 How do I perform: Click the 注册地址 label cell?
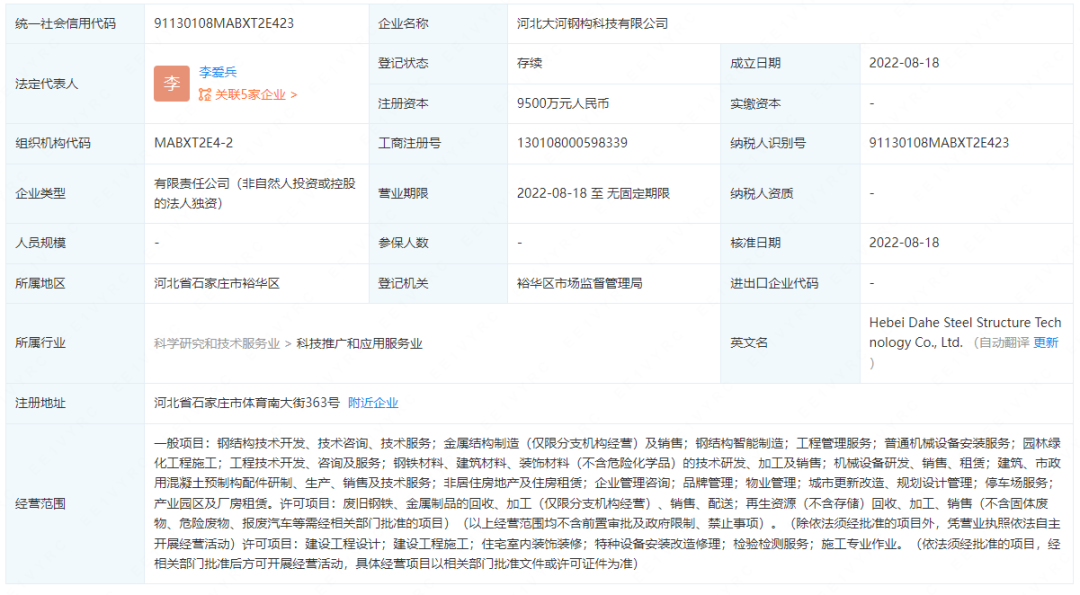point(75,403)
